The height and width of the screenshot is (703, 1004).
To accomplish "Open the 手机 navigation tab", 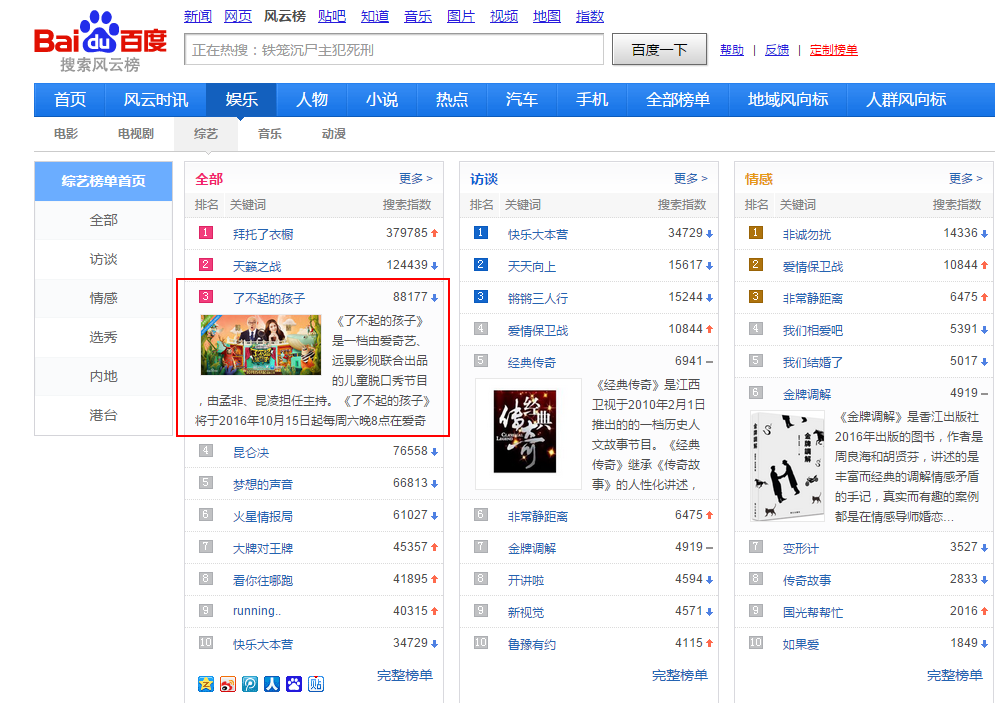I will [592, 100].
